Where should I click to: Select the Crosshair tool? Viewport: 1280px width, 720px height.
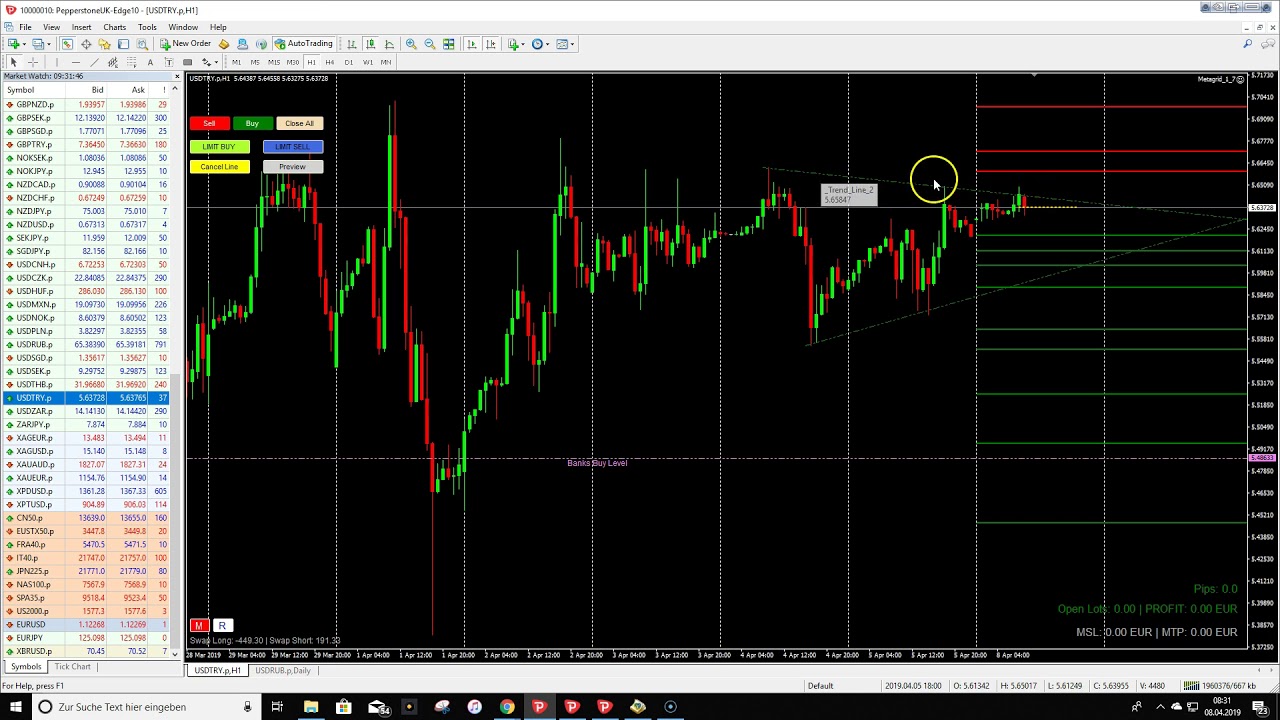tap(33, 62)
